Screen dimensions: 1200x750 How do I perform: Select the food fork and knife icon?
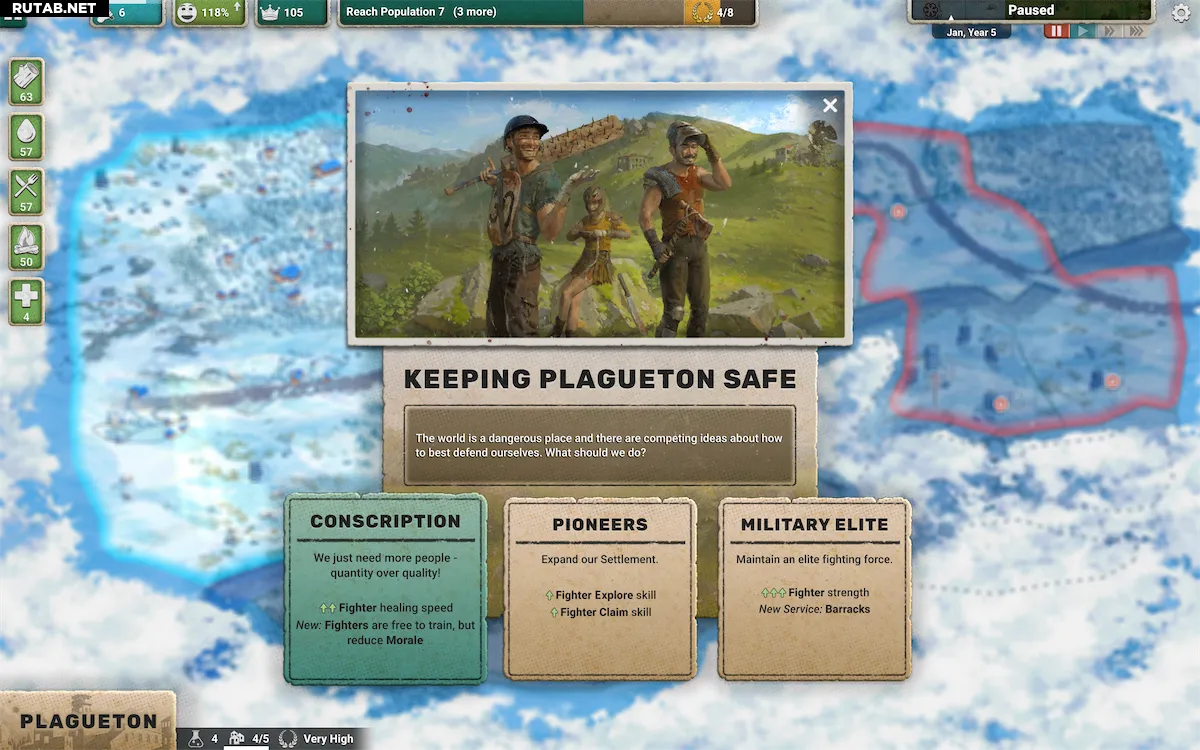tap(26, 192)
